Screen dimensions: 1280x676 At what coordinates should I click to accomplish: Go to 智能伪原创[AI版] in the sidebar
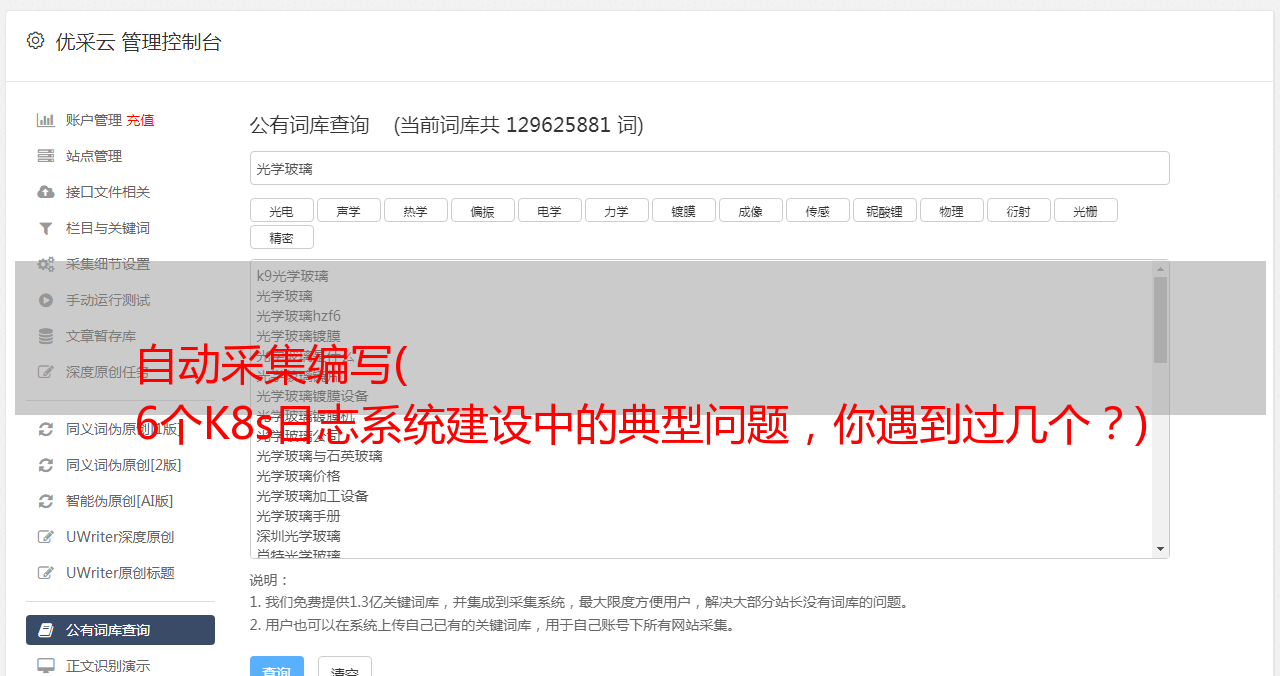pos(120,501)
